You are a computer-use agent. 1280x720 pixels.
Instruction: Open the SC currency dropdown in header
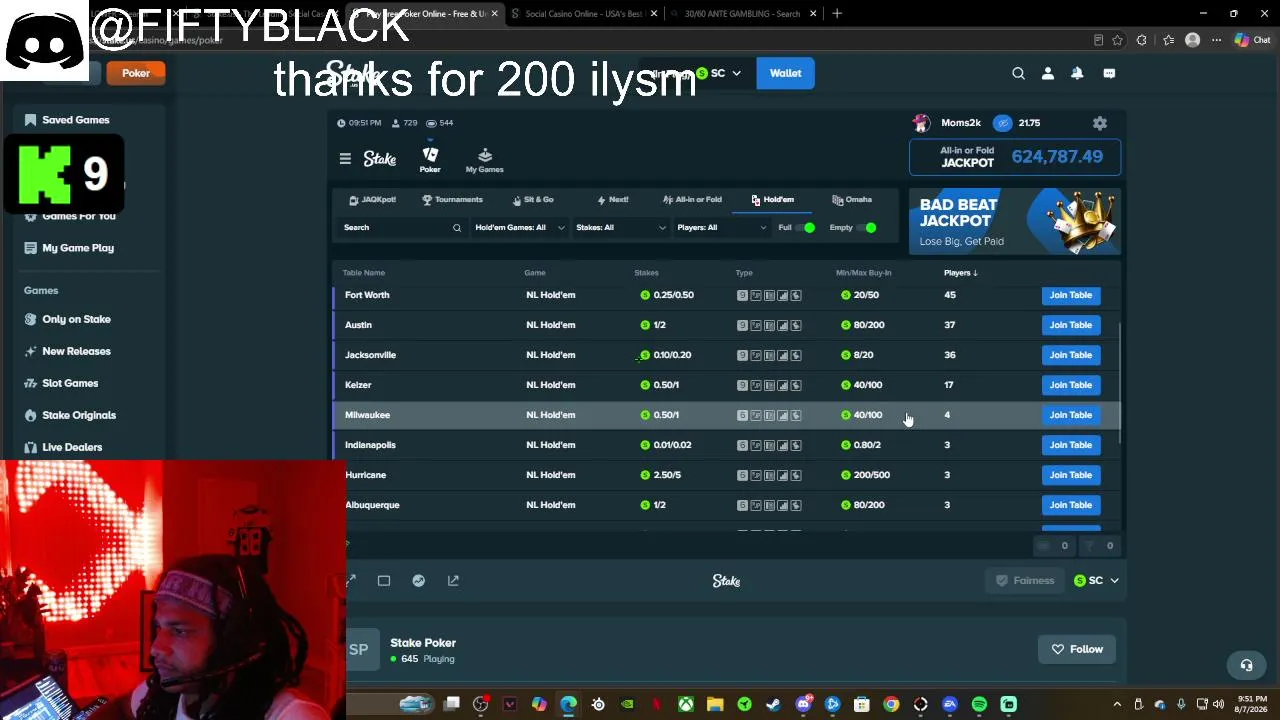coord(718,73)
